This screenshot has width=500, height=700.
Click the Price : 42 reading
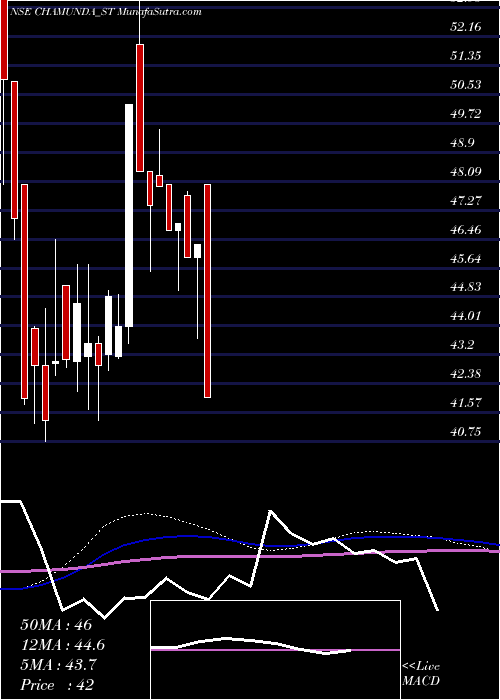57,685
